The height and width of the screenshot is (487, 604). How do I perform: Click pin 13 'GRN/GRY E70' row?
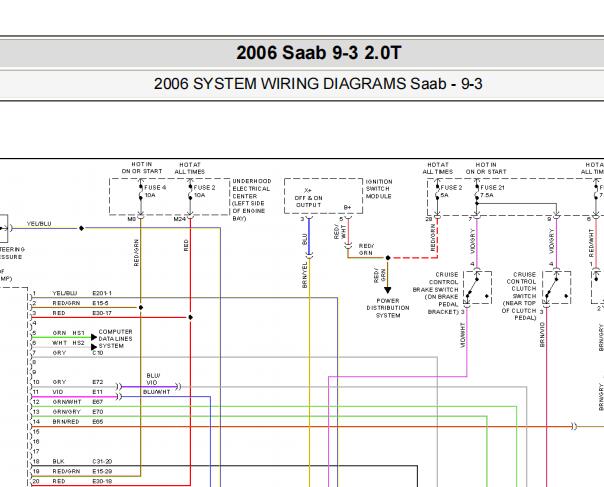[x=68, y=412]
